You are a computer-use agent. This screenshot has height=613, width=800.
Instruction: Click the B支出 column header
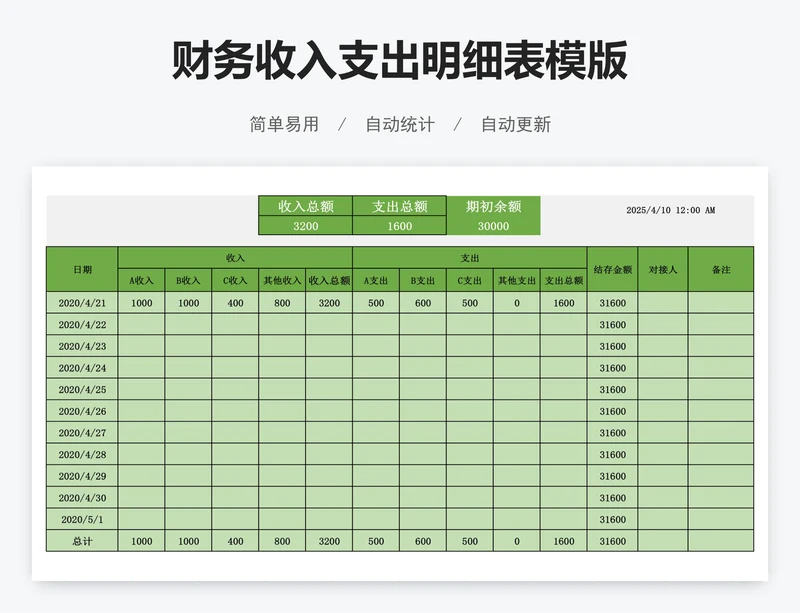coord(423,280)
